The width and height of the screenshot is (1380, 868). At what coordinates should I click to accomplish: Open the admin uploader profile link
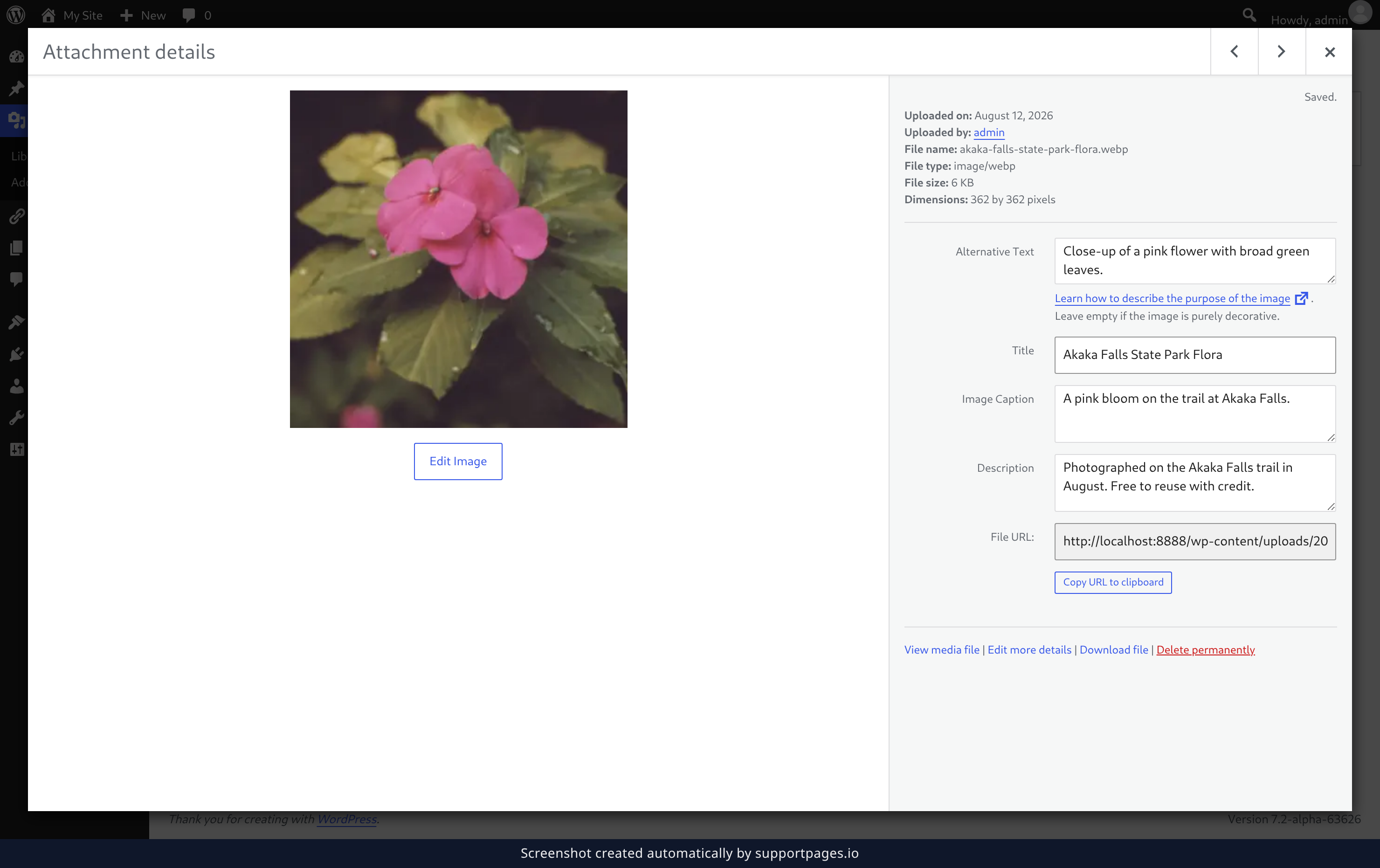pos(988,132)
